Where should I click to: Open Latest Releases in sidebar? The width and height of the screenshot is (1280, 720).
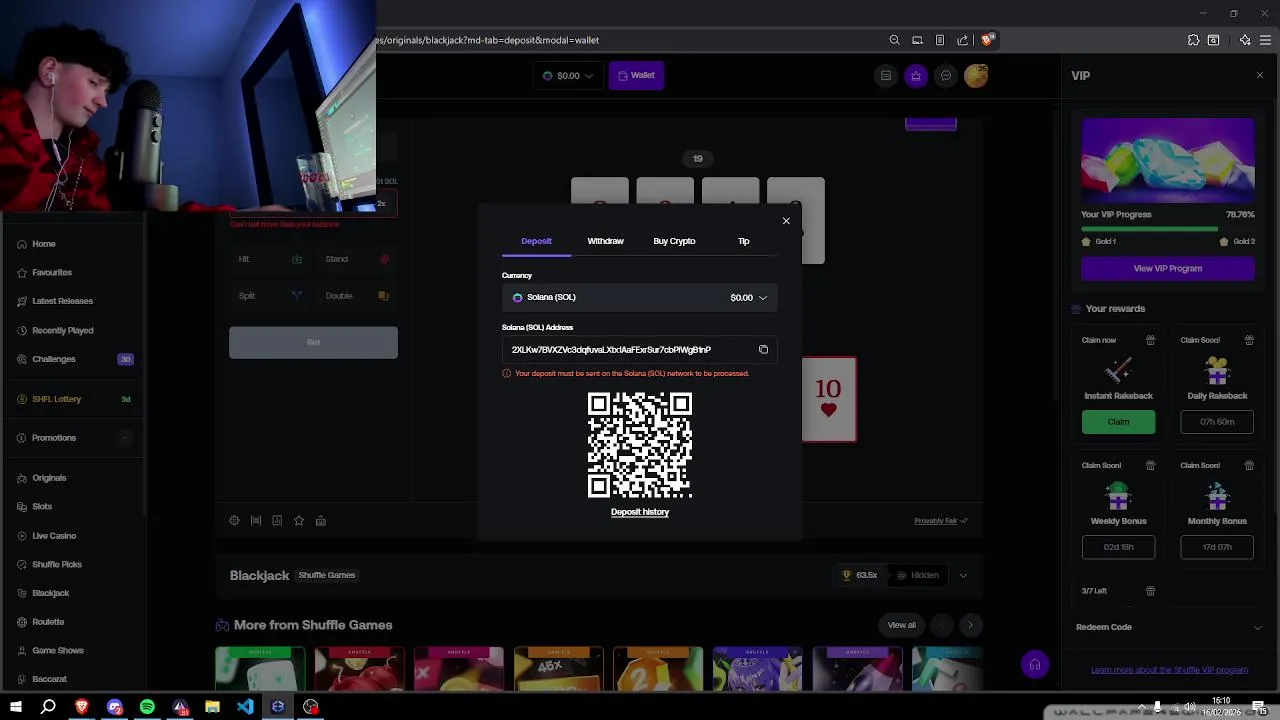(62, 301)
